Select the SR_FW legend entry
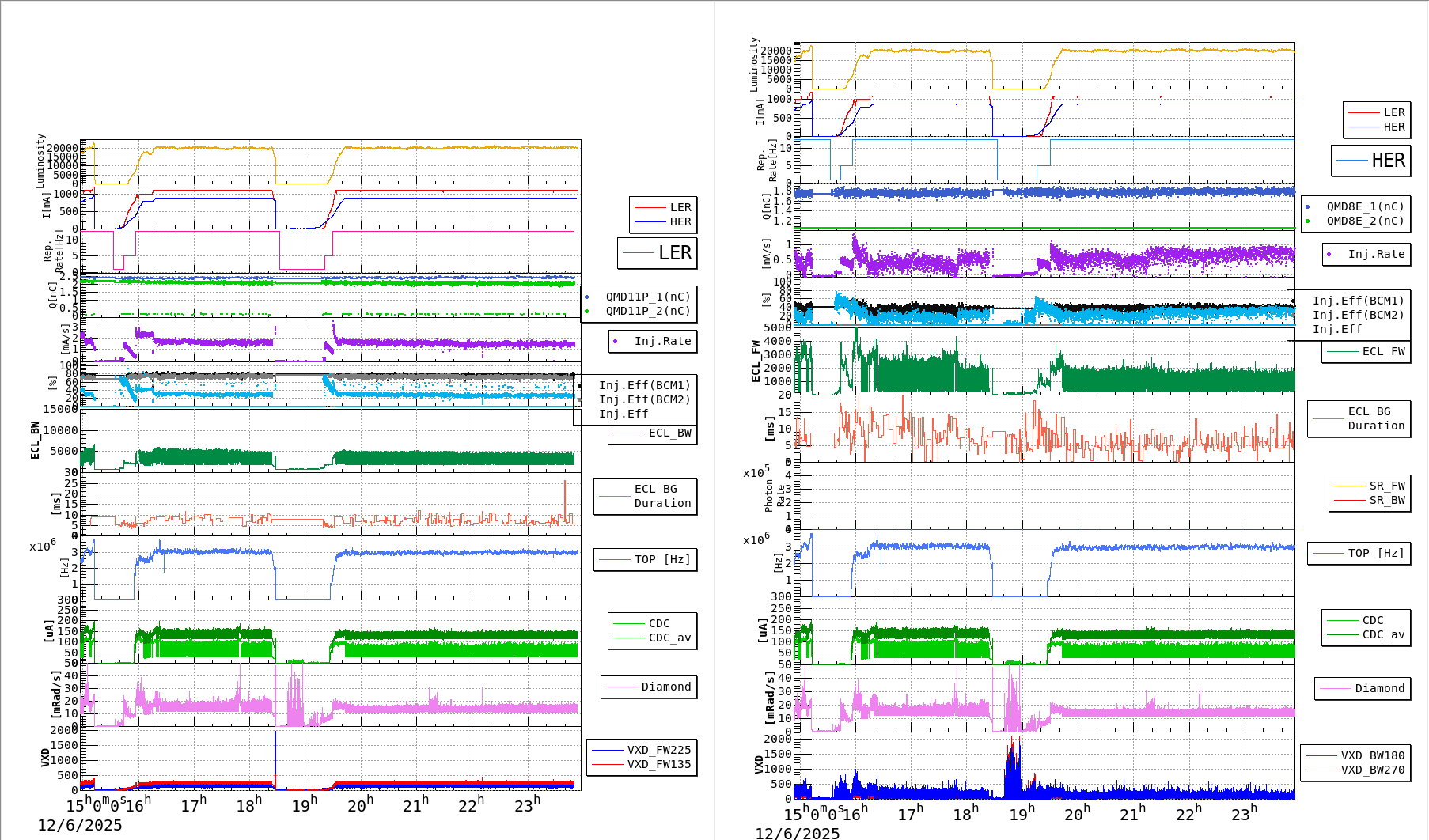This screenshot has width=1429, height=840. click(x=1370, y=486)
